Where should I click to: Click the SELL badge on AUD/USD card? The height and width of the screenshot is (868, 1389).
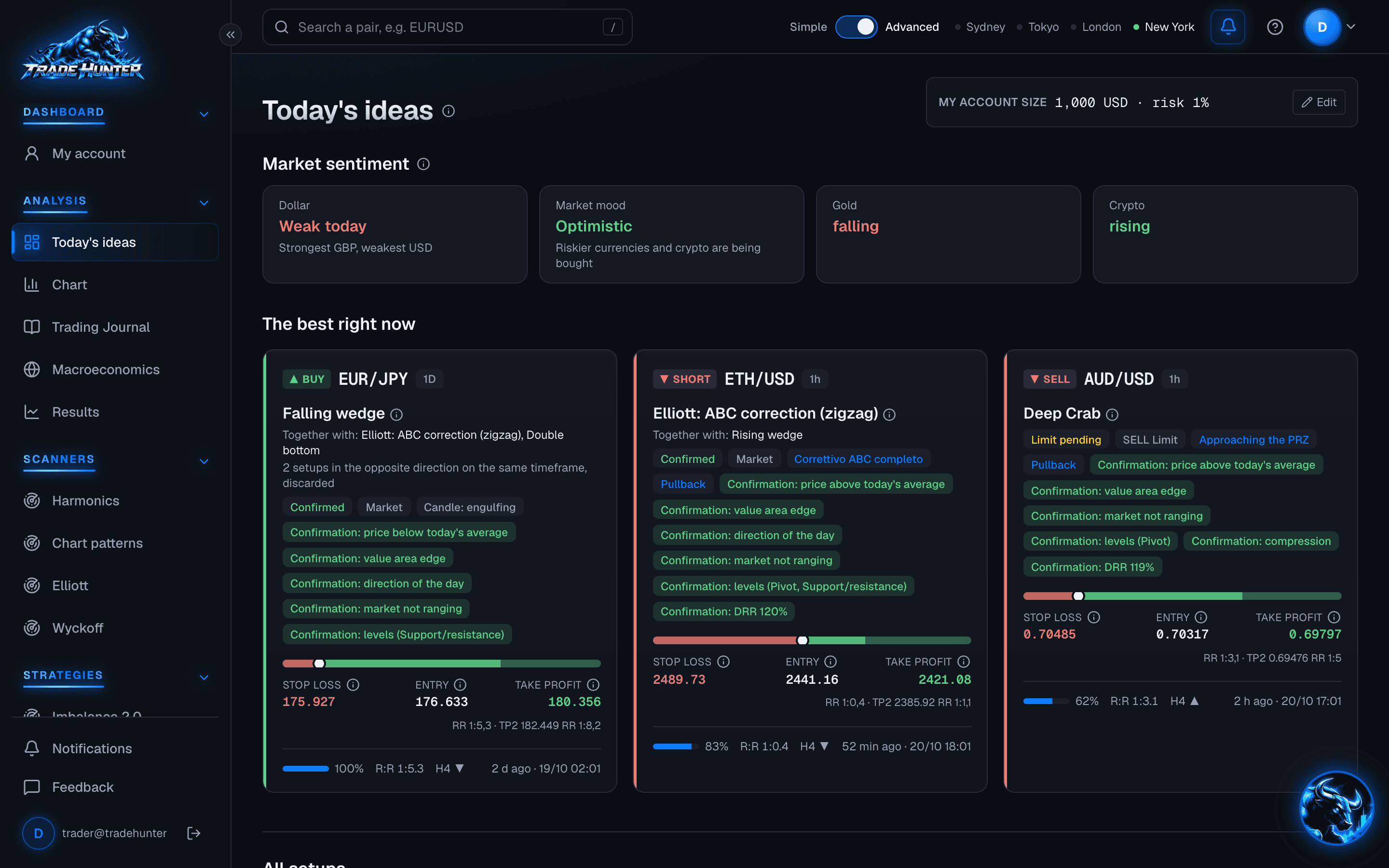[1050, 379]
